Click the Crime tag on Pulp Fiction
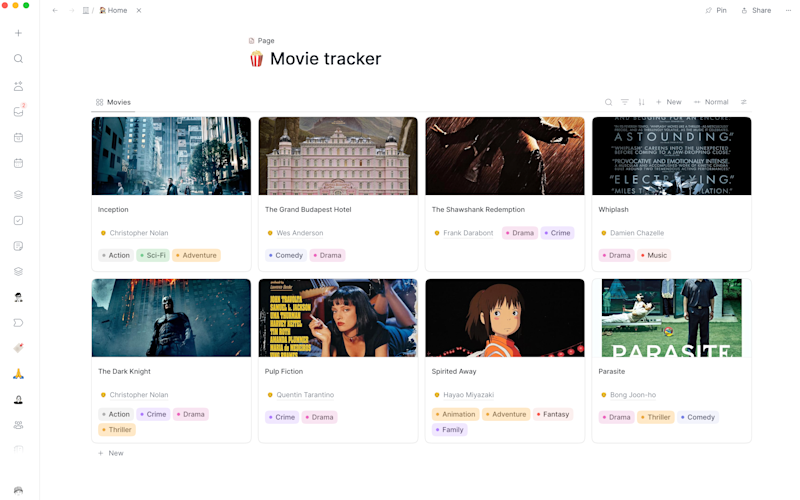This screenshot has width=800, height=500. [282, 417]
